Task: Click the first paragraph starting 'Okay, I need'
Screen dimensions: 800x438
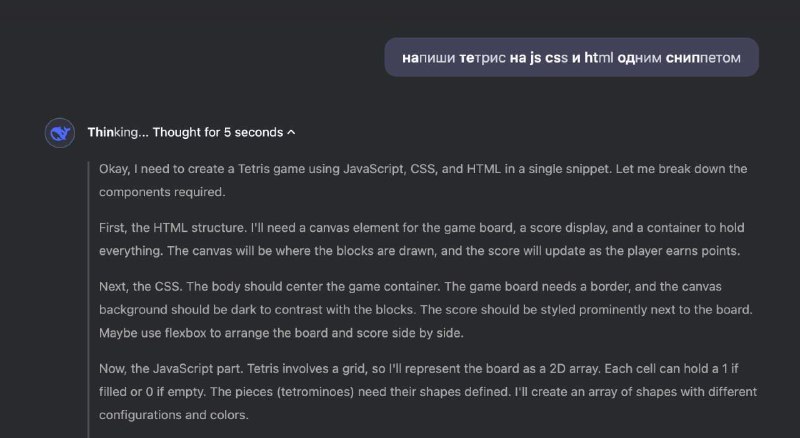Action: 423,180
